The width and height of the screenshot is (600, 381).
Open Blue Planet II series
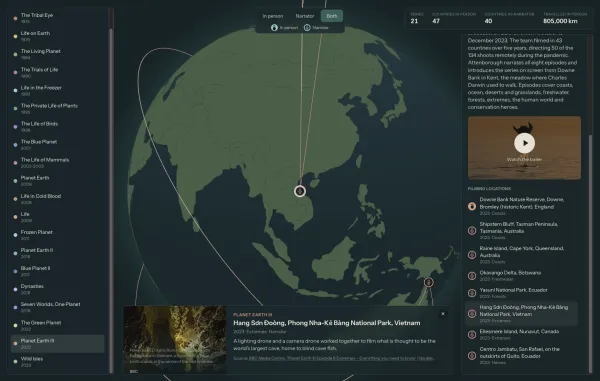pos(57,270)
